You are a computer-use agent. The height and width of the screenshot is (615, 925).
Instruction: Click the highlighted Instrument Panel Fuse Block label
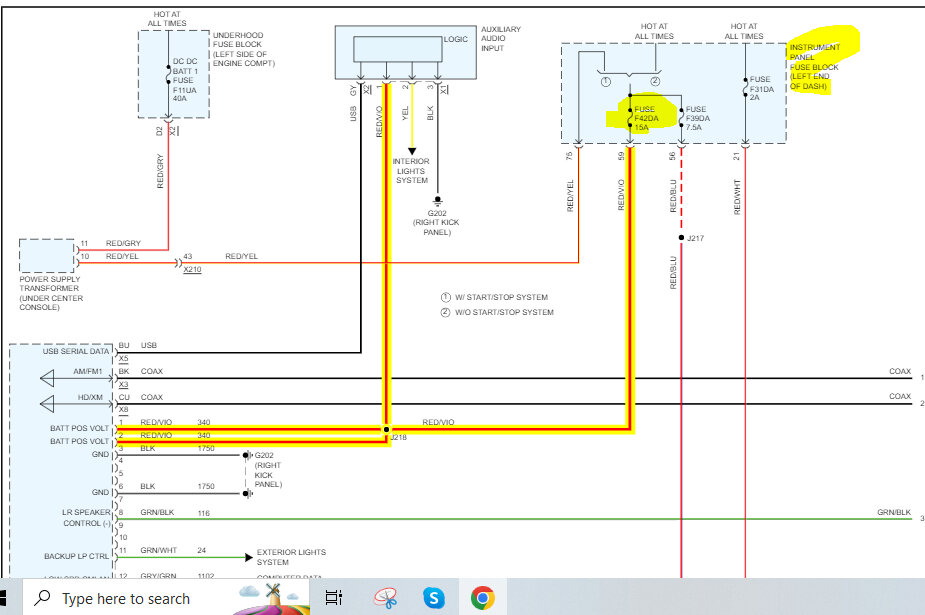(815, 66)
